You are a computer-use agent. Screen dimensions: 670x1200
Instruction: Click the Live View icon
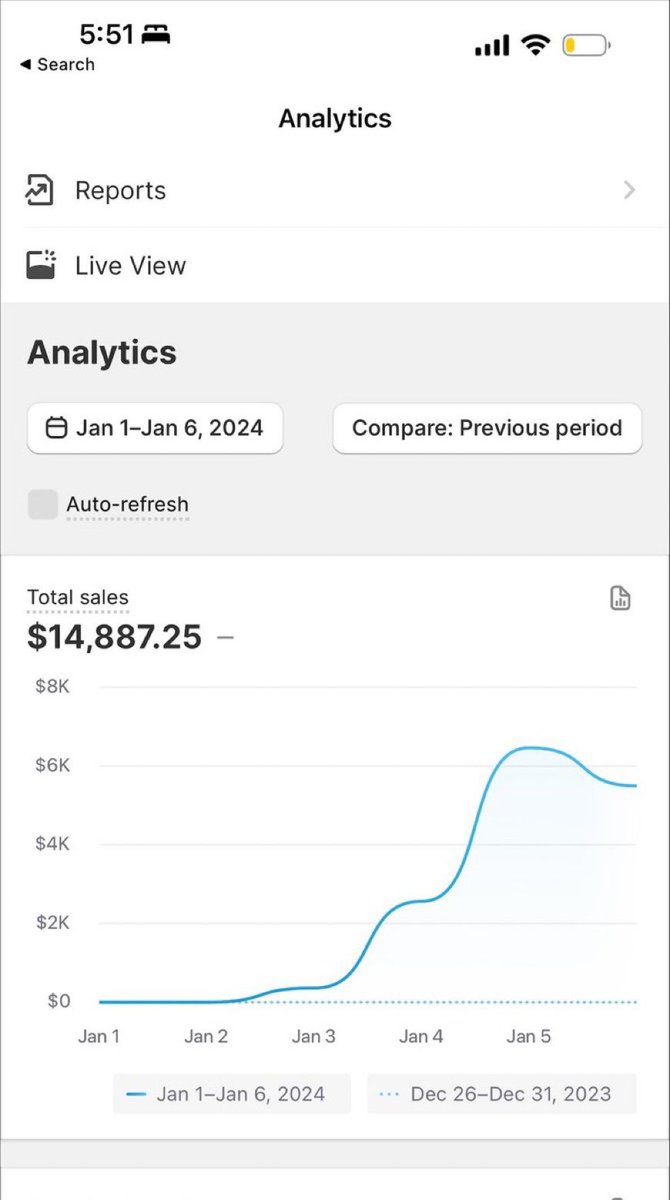click(40, 265)
